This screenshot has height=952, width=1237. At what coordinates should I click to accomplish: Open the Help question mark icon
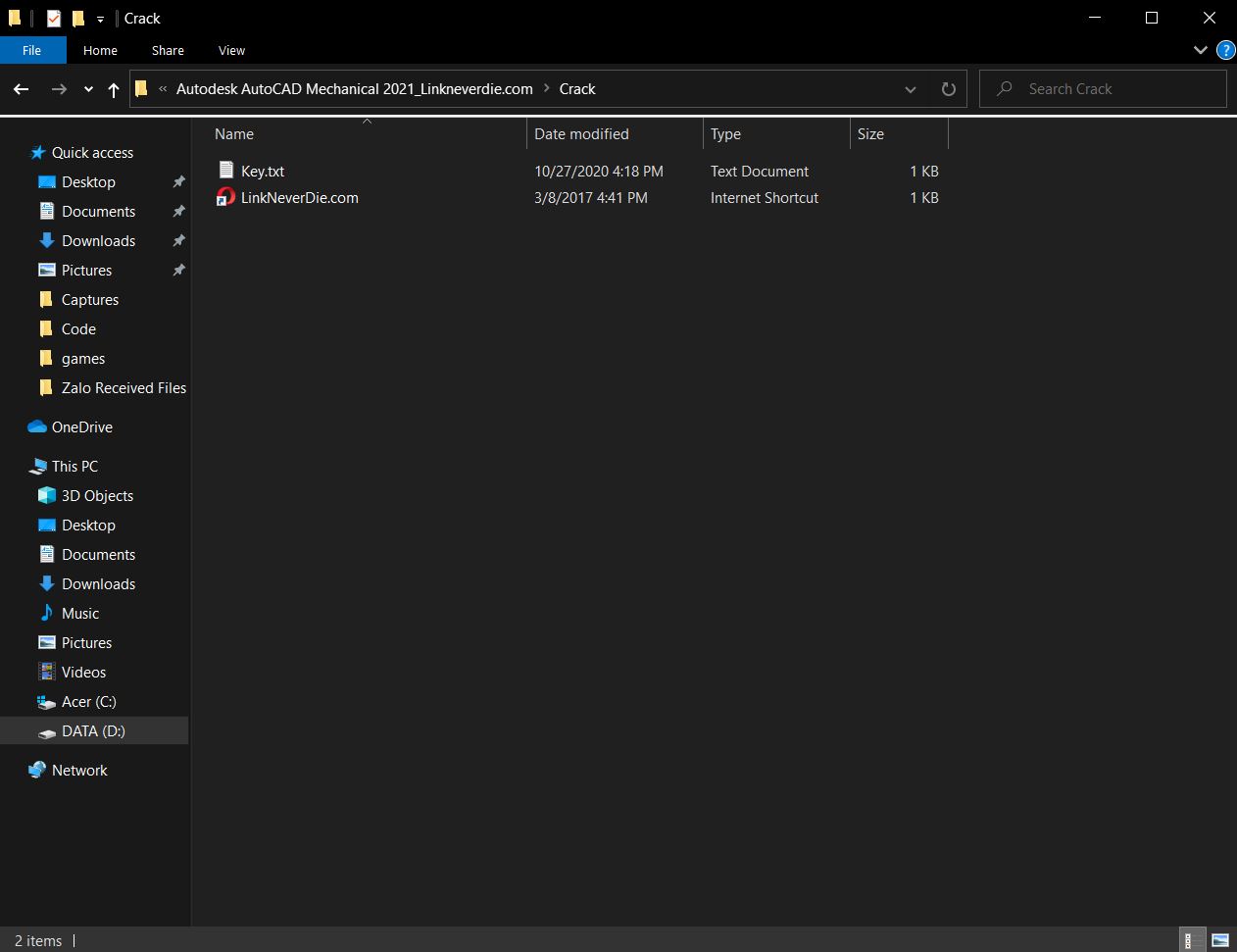[x=1224, y=50]
